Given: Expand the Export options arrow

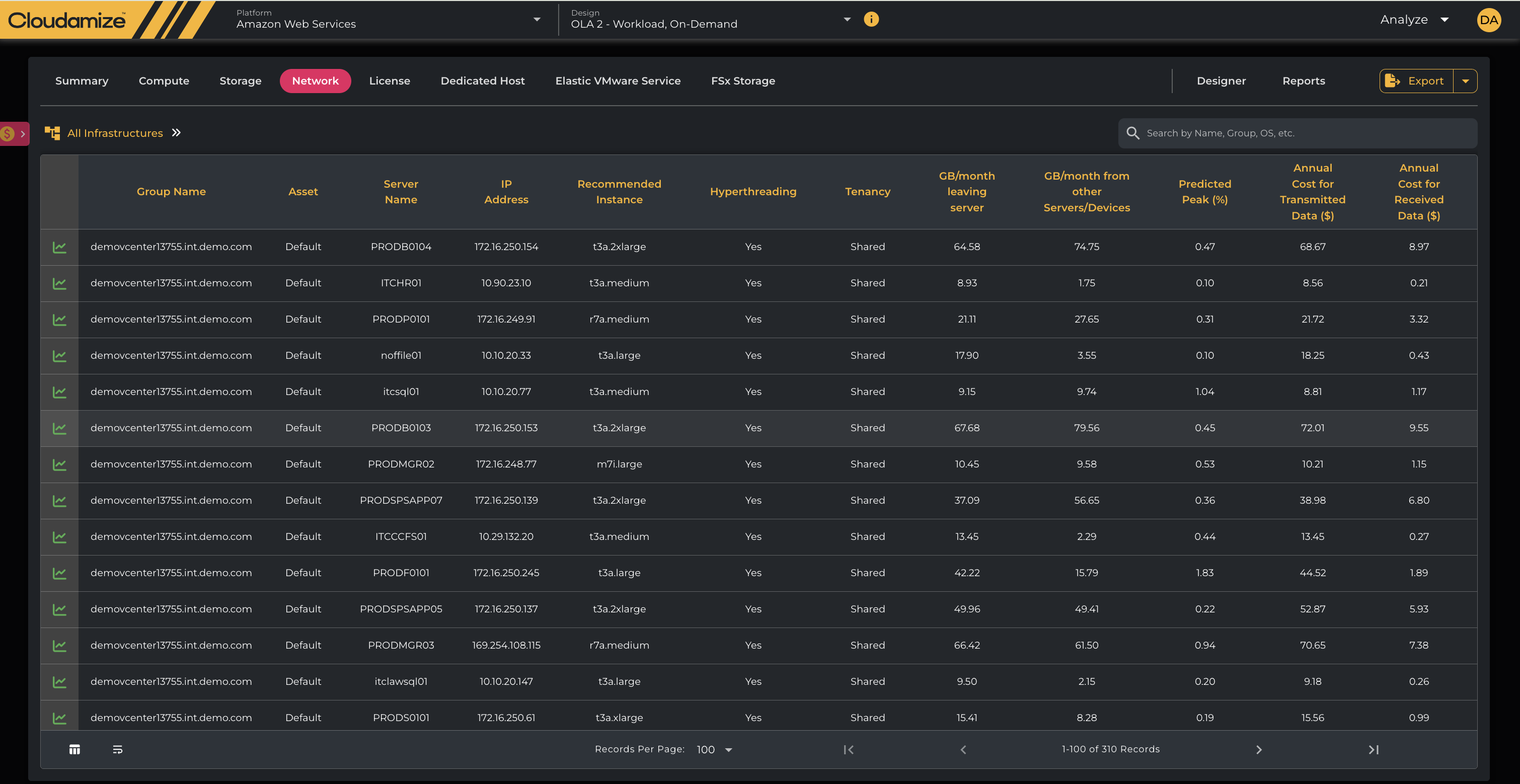Looking at the screenshot, I should point(1465,82).
